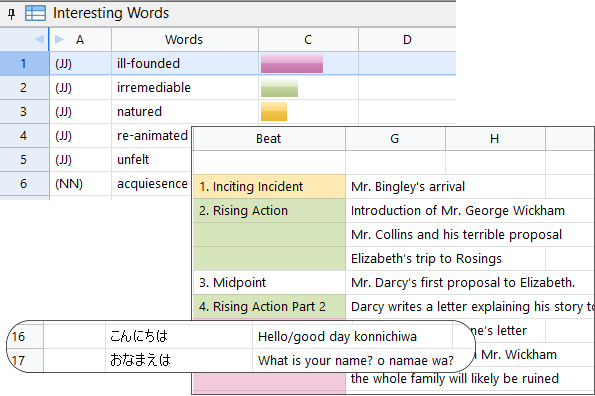Click the cell 'unfelt'
595x396 pixels.
[x=152, y=159]
